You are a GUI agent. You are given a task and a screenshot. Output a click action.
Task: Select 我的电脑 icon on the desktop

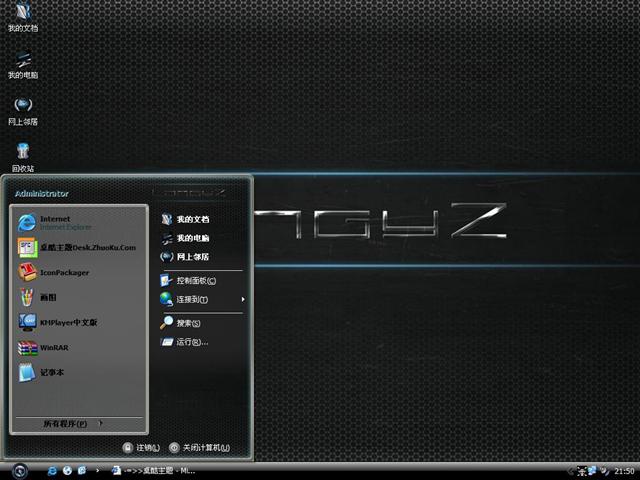[23, 64]
